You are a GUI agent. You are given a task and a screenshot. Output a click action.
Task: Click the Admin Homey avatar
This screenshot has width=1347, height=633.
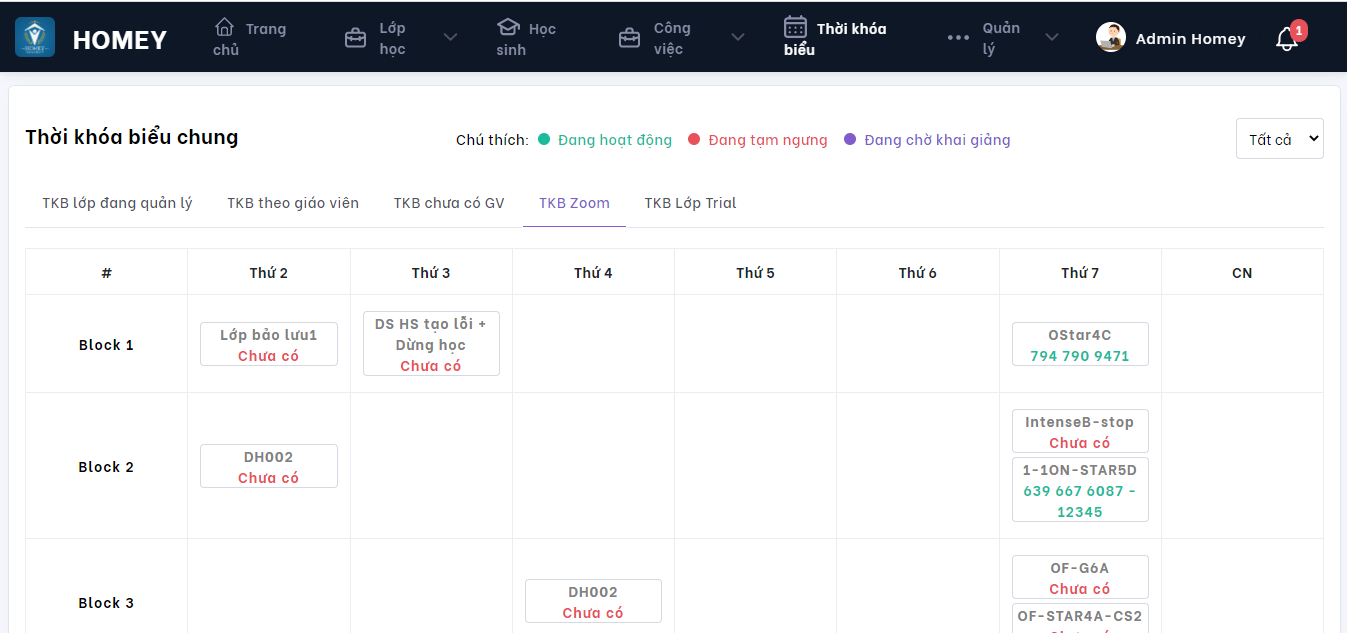1111,38
